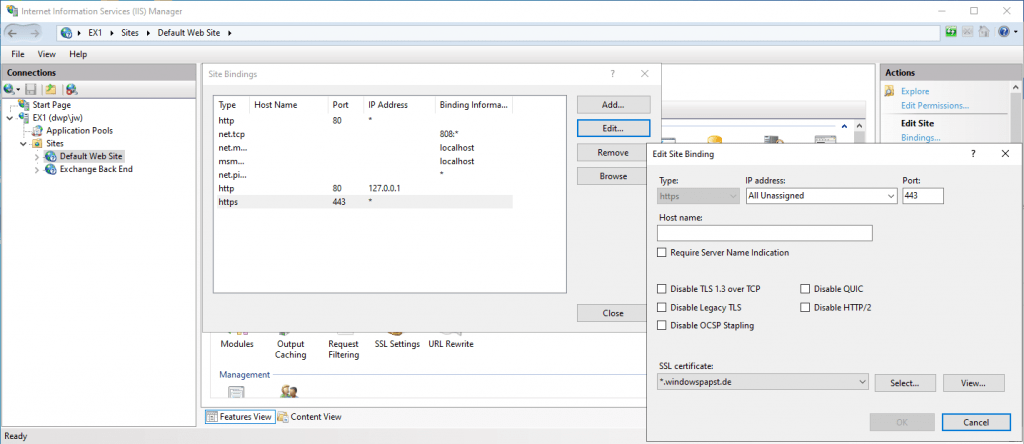Screen dimensions: 1024x444
Task: Click the View... certificate button
Action: [x=974, y=382]
